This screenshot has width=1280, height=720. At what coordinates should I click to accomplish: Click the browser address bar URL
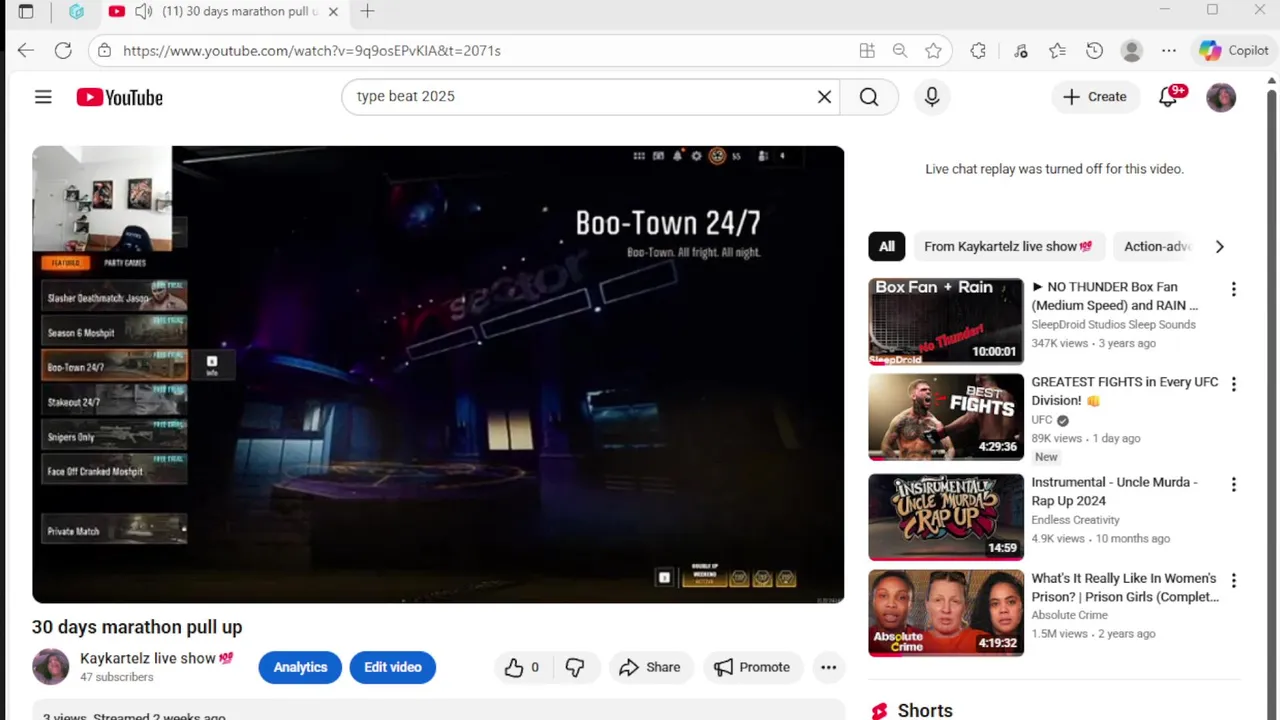(312, 50)
